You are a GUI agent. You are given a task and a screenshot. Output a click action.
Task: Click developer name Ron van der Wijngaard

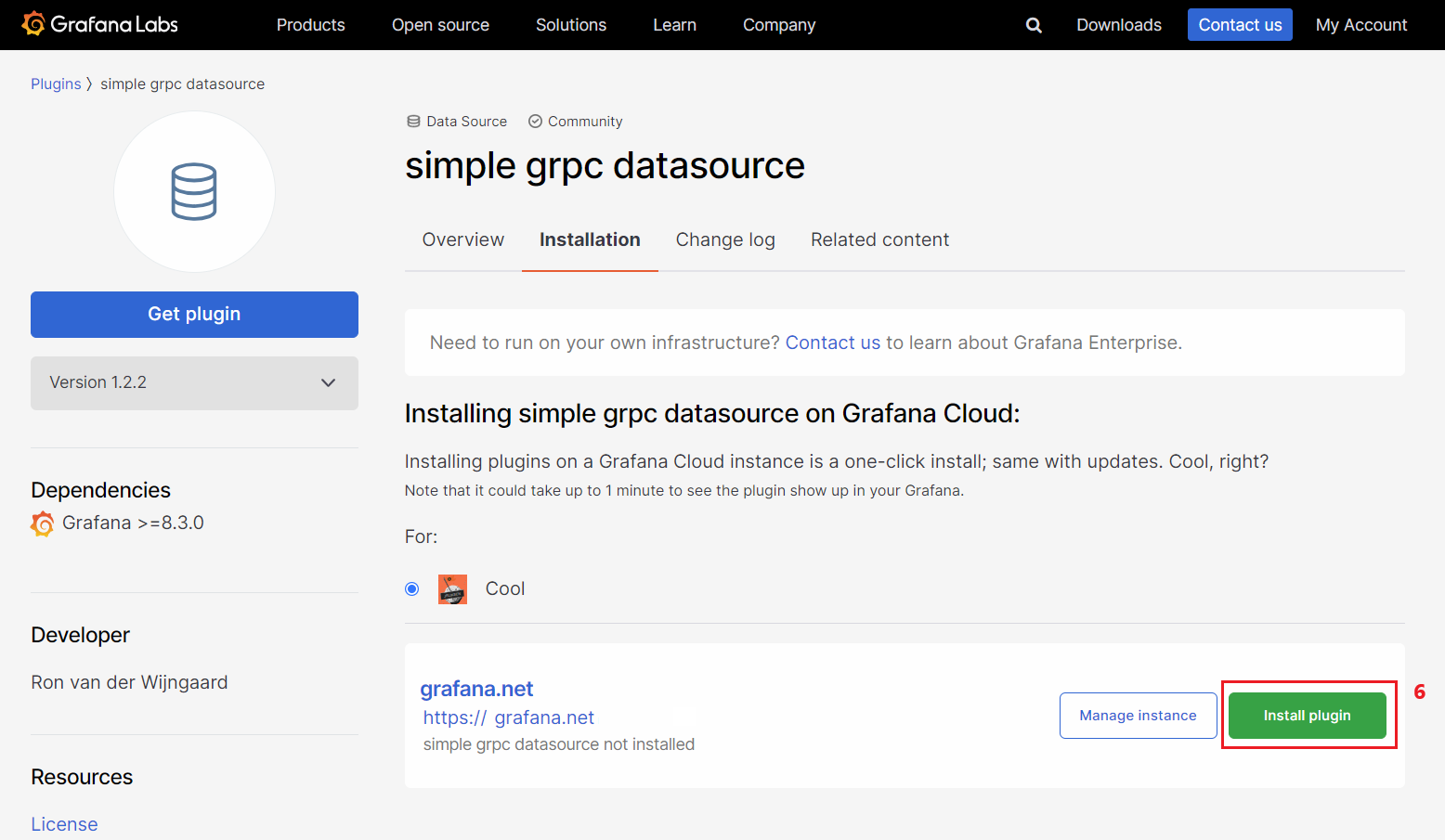129,682
